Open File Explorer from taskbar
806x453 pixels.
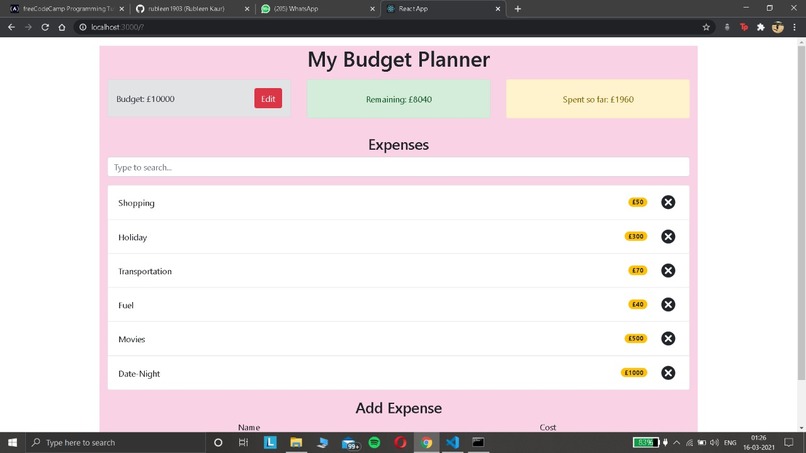click(x=296, y=442)
